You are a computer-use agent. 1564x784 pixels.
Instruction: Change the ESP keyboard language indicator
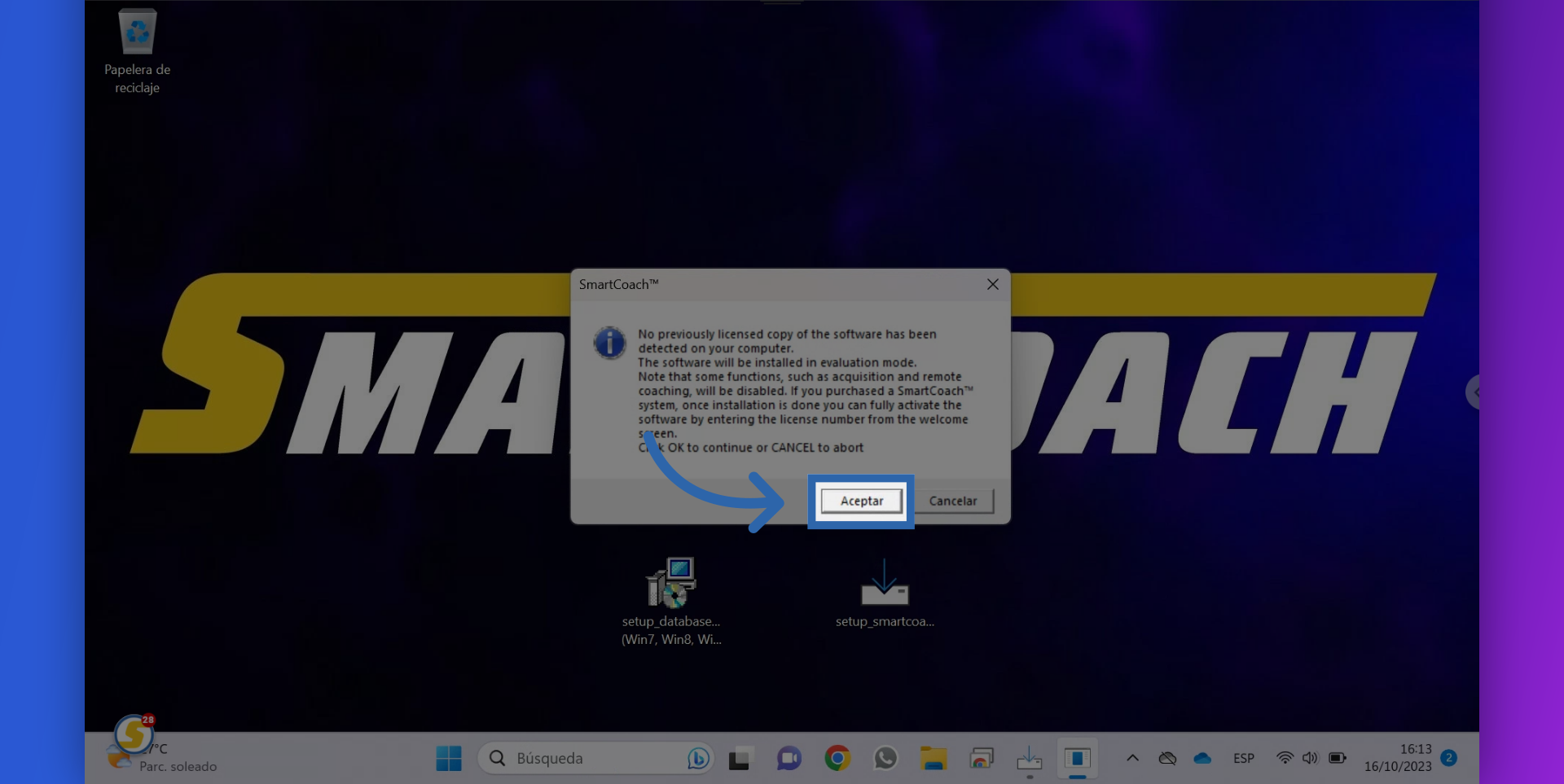(x=1243, y=758)
